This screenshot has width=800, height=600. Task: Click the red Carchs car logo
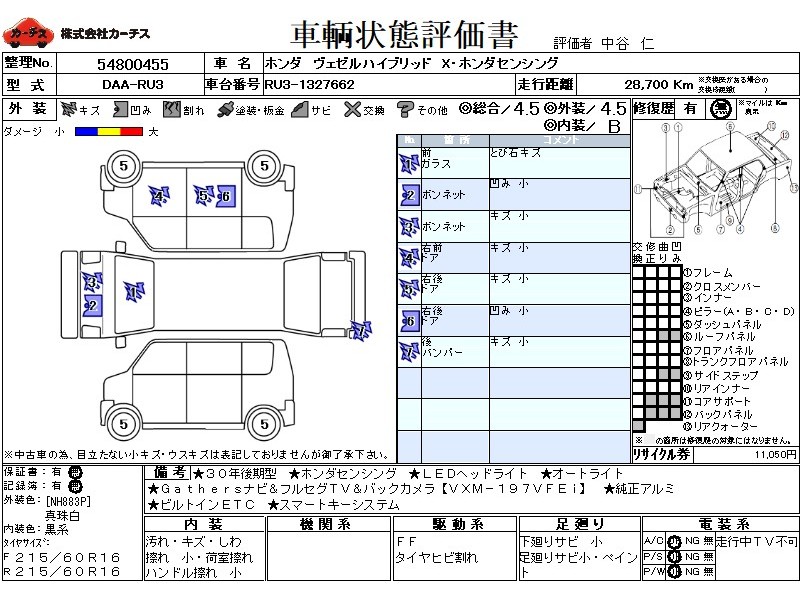[x=28, y=33]
